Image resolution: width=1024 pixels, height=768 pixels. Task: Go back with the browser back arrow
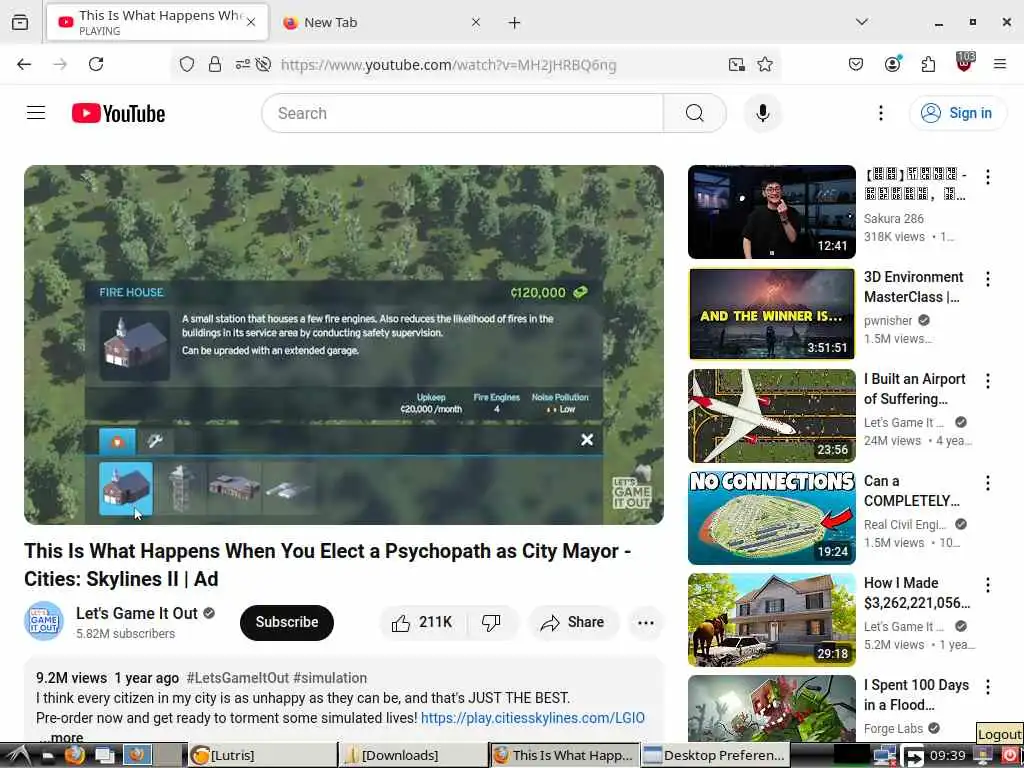tap(24, 64)
